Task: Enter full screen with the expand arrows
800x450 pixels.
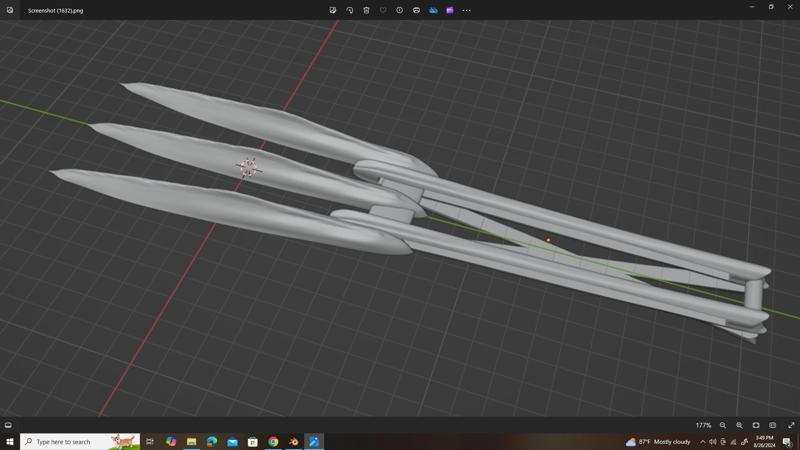Action: 791,425
